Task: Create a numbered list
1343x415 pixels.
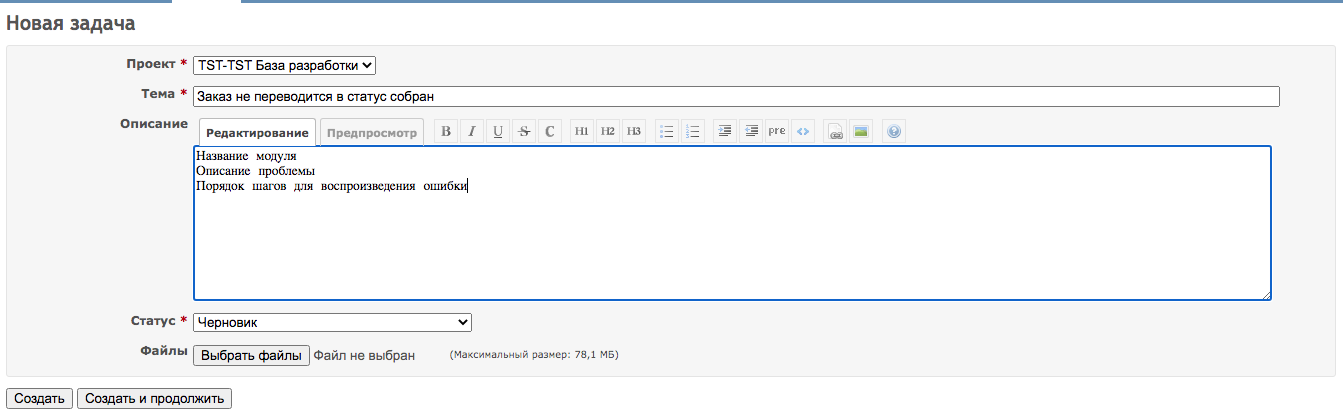Action: pyautogui.click(x=693, y=131)
